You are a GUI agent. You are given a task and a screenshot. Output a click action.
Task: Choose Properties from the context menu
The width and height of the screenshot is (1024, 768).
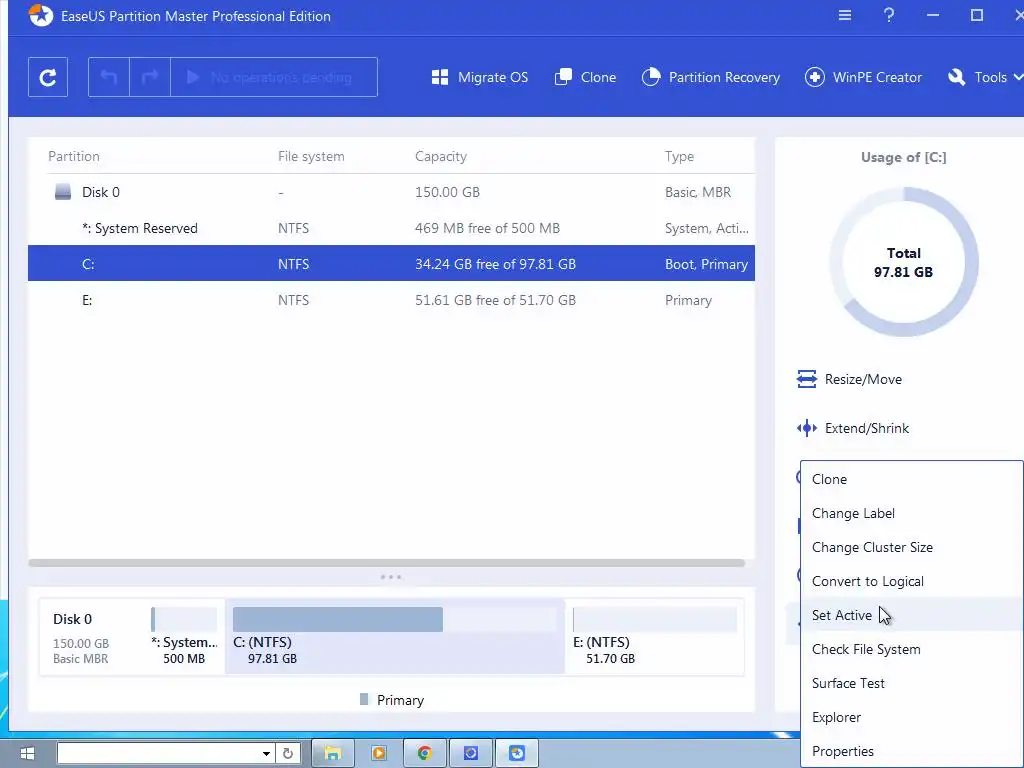click(x=912, y=750)
